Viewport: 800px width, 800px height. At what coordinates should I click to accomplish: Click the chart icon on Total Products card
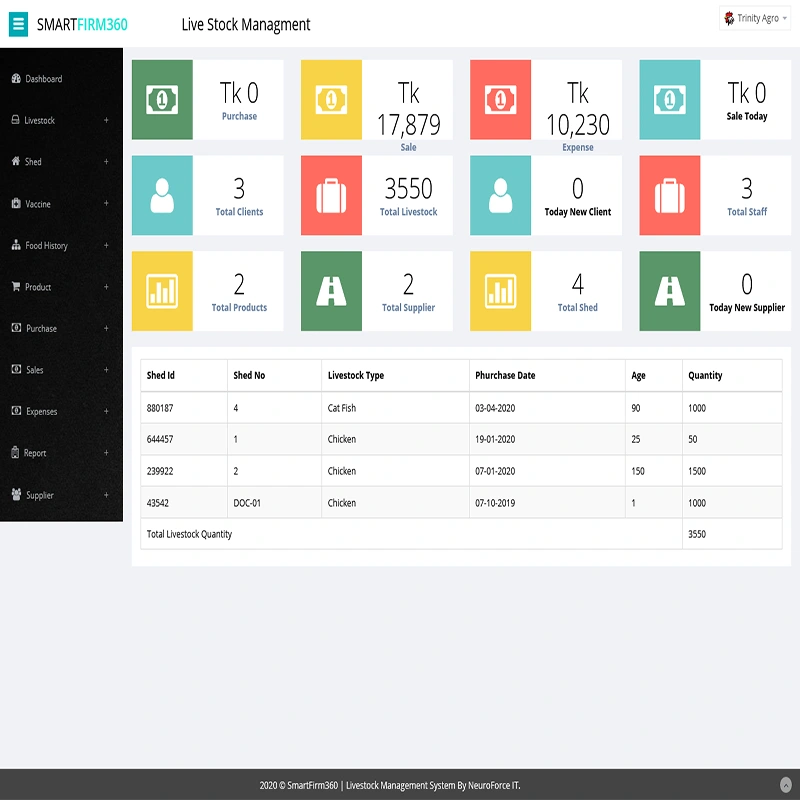pos(161,291)
